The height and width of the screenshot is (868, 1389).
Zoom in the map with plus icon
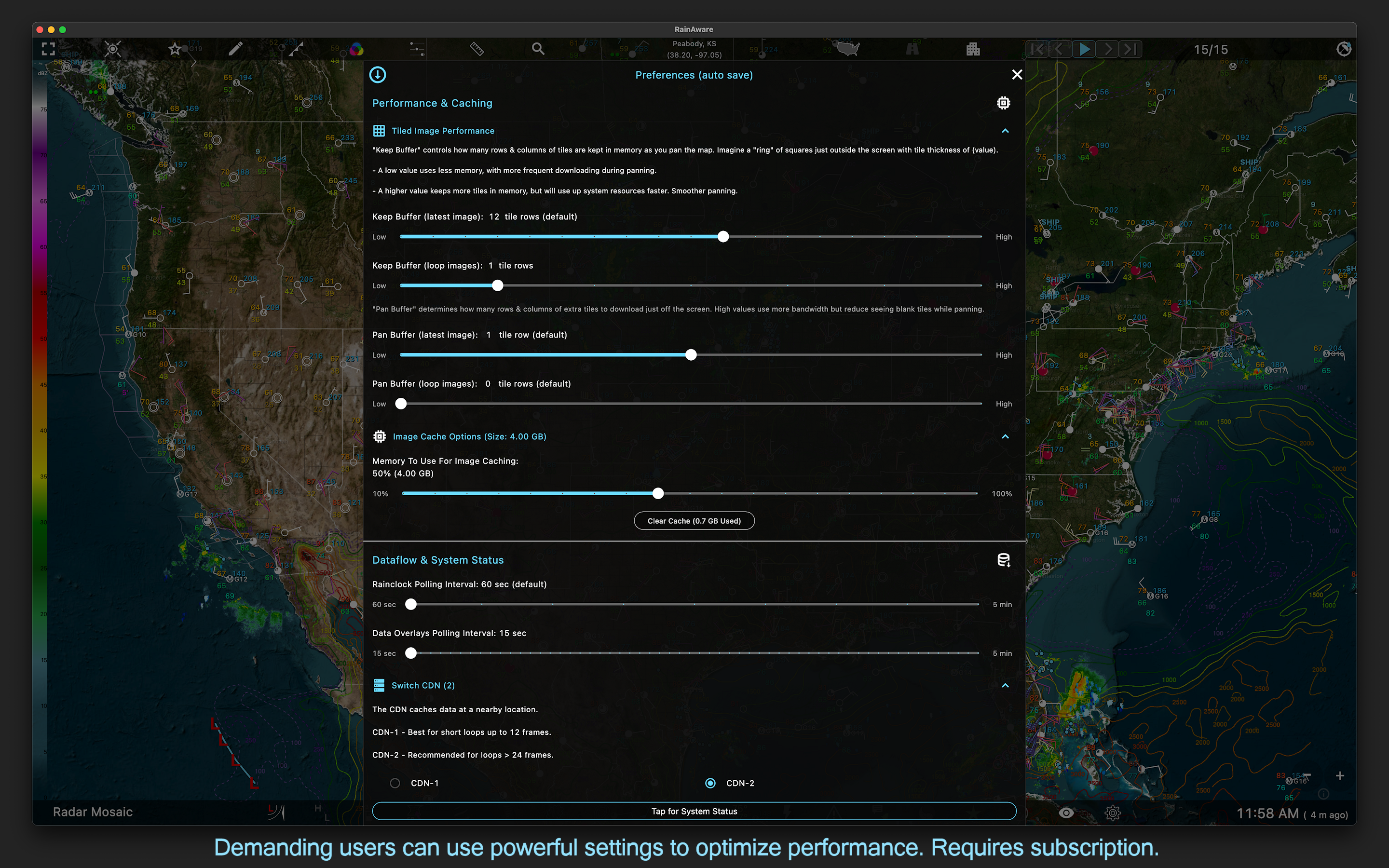(x=1340, y=775)
